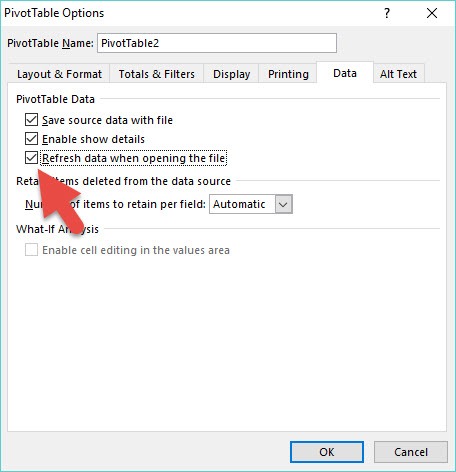Close the PivotTable Options dialog
The width and height of the screenshot is (456, 472).
click(432, 13)
